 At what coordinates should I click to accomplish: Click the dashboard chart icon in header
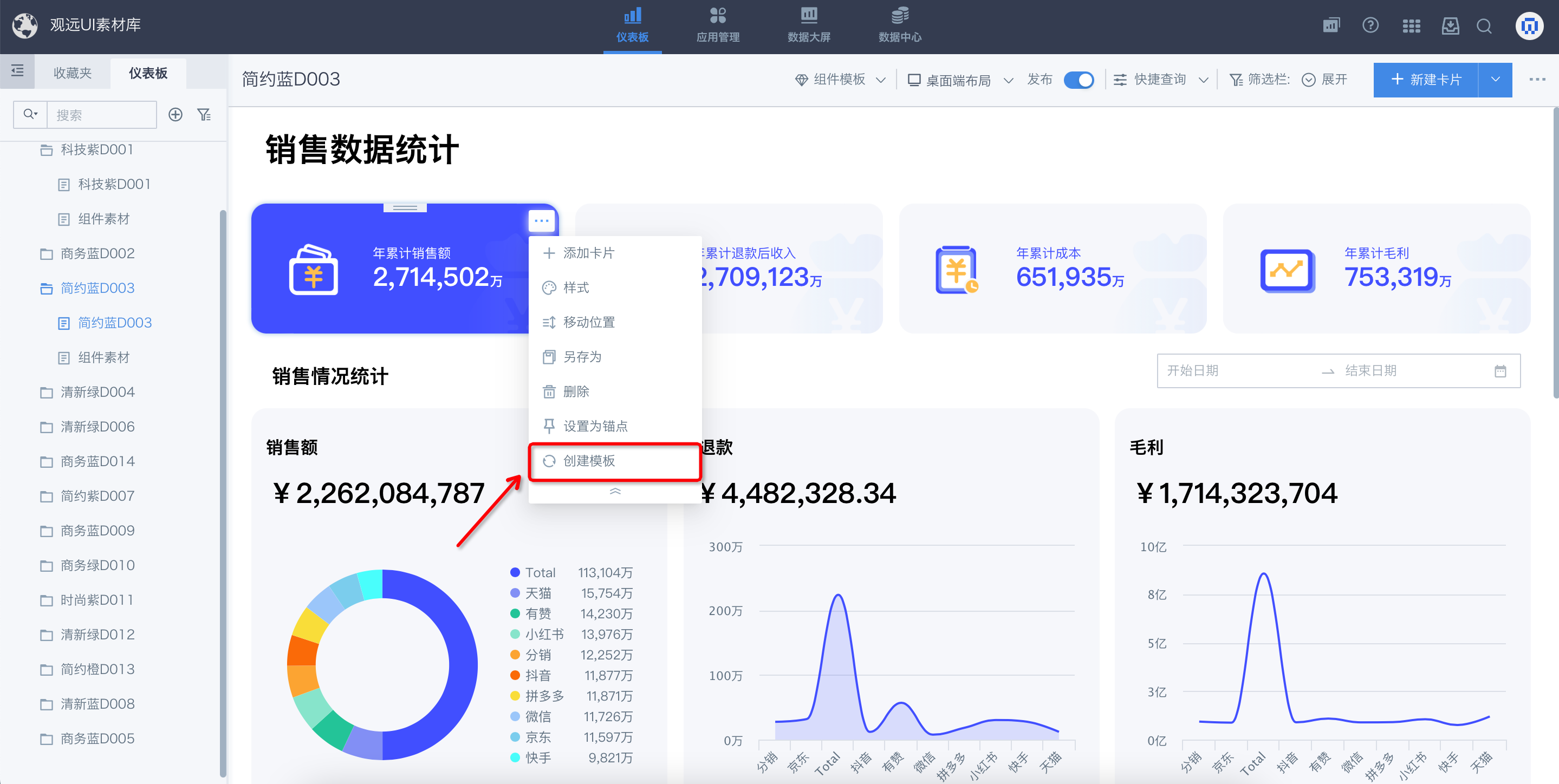[1331, 25]
